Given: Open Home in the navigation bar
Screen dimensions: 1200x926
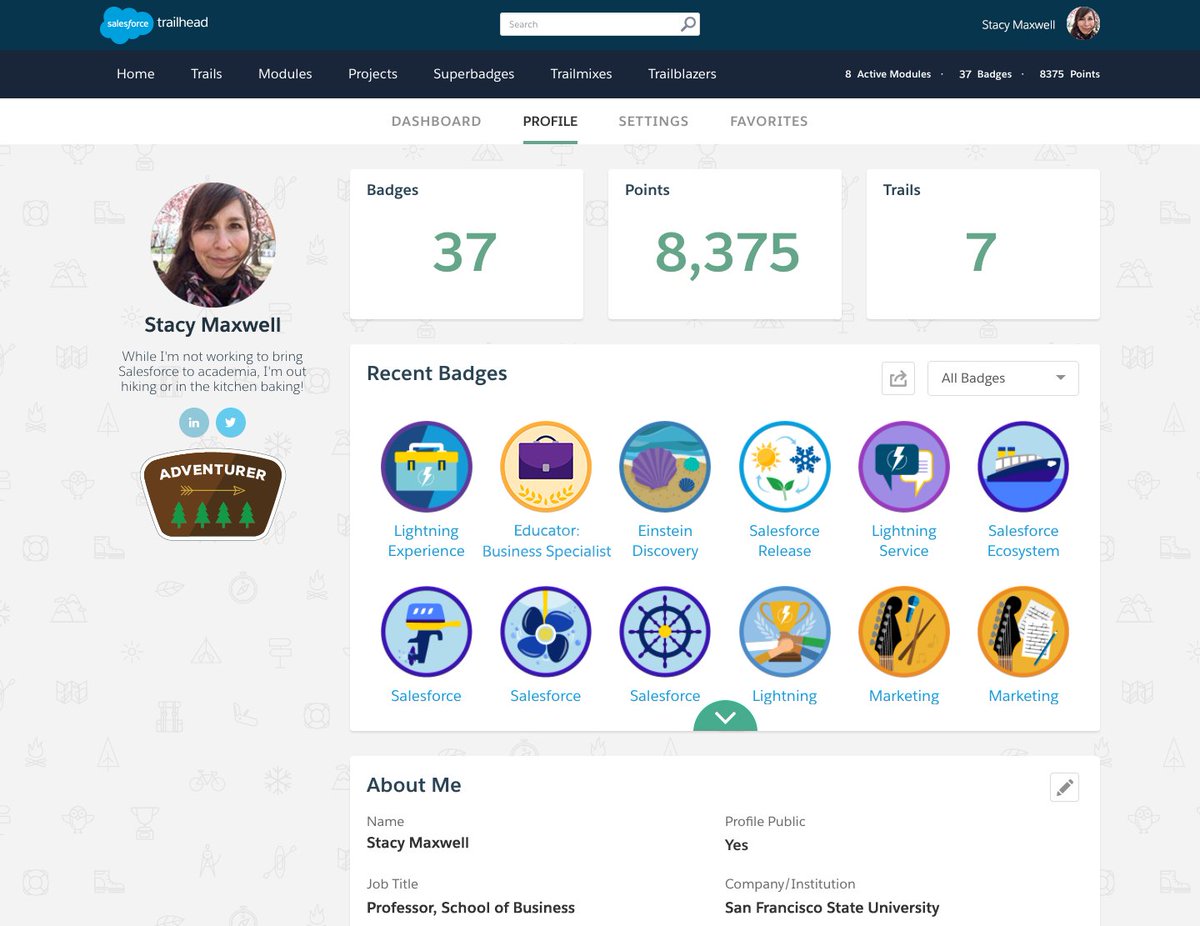Looking at the screenshot, I should 135,74.
